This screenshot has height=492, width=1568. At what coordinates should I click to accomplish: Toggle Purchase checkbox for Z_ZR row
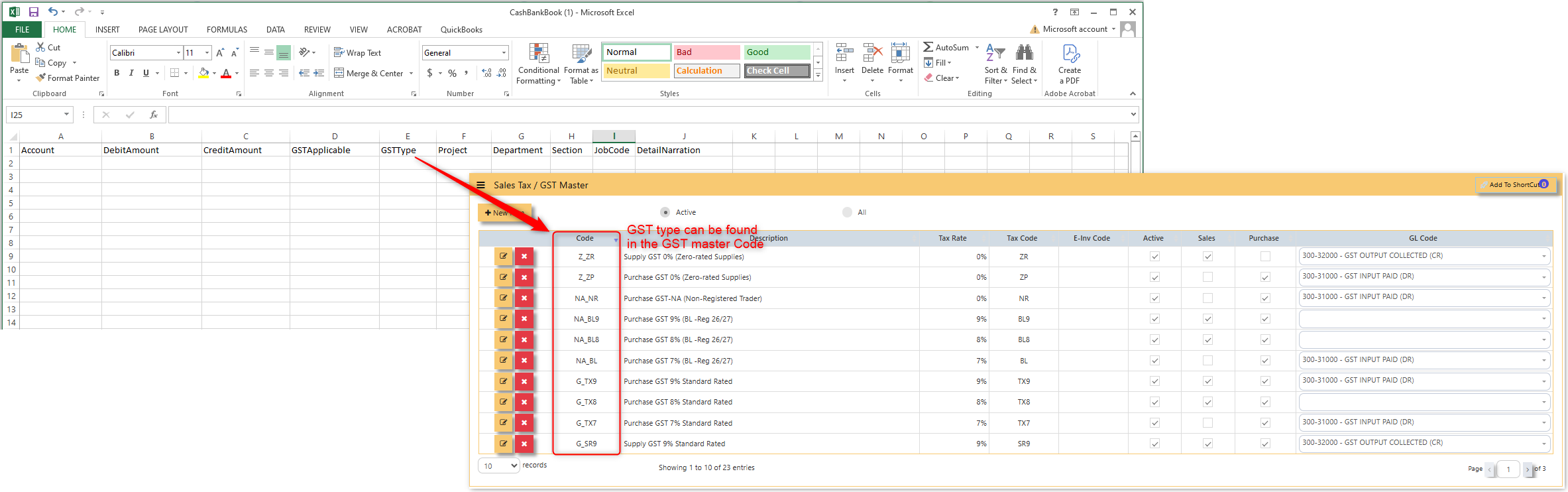(1265, 257)
